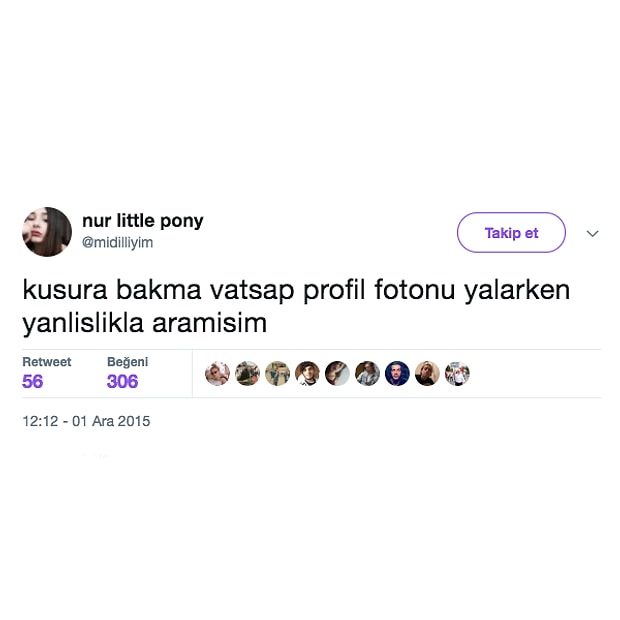Open avatar of dark-haired man in white shirt
Screen dimensions: 620x620
pyautogui.click(x=307, y=374)
